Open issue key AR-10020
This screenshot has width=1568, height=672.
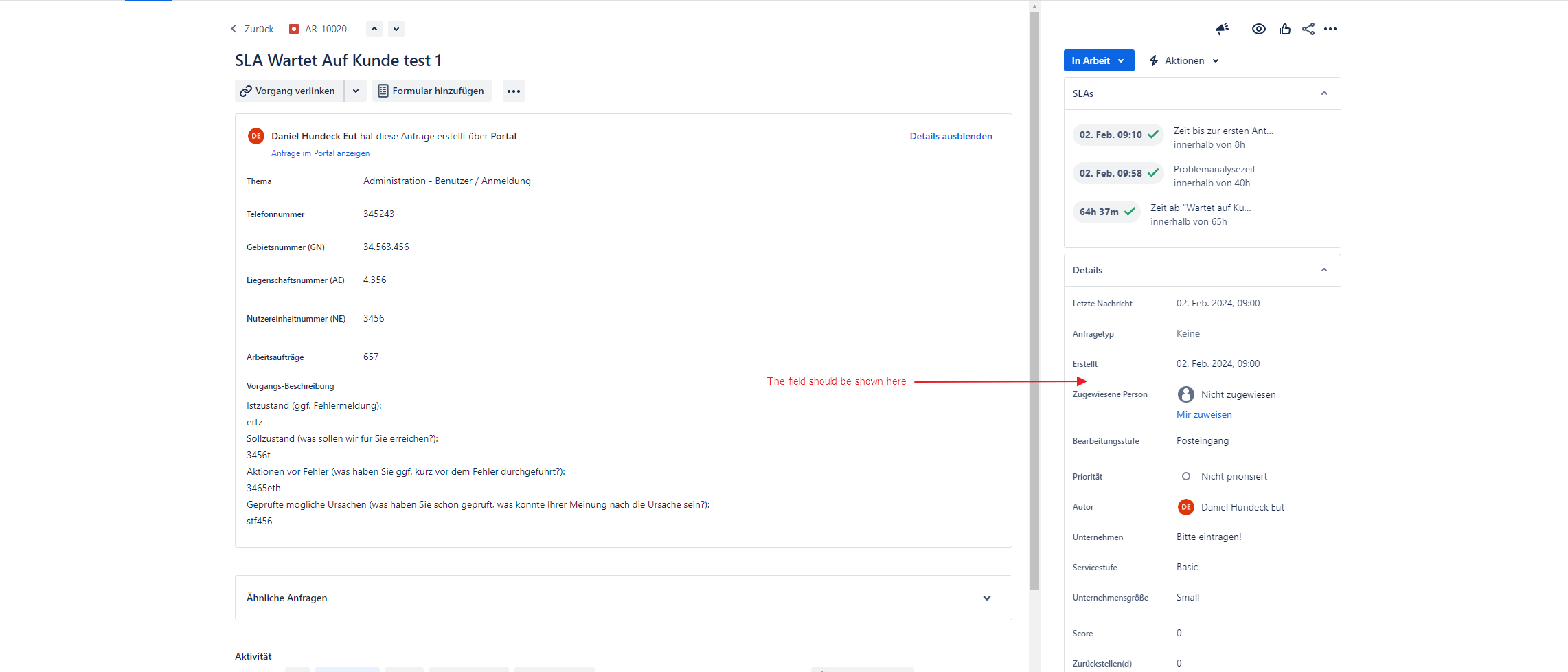326,29
